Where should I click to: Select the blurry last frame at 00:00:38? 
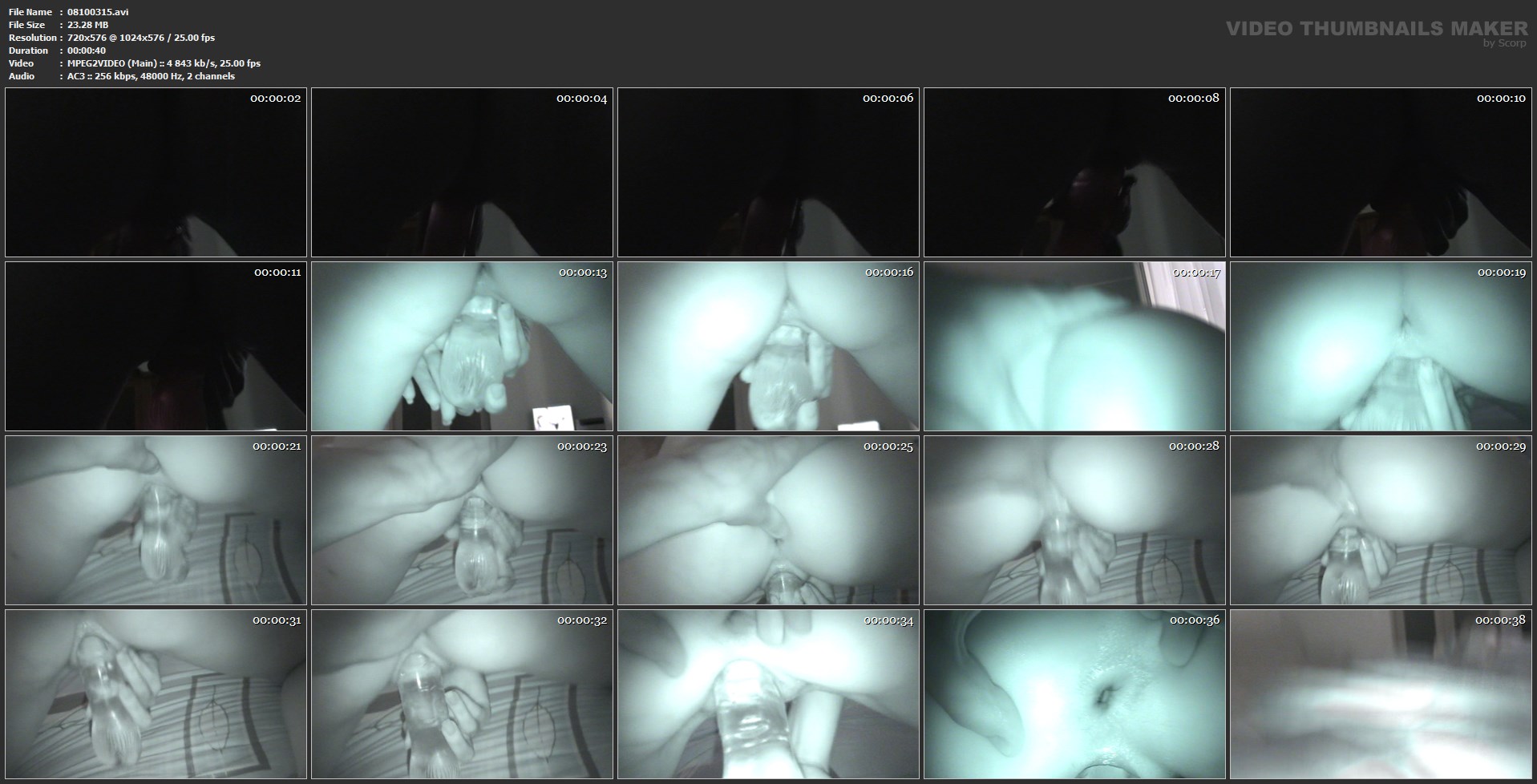click(1381, 694)
